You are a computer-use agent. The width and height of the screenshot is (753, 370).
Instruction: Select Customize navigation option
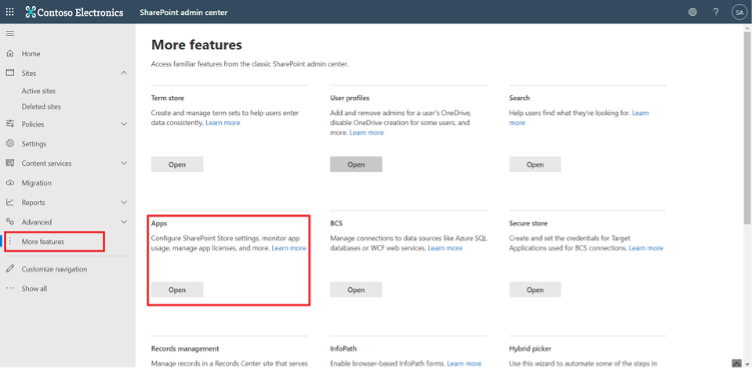[54, 269]
